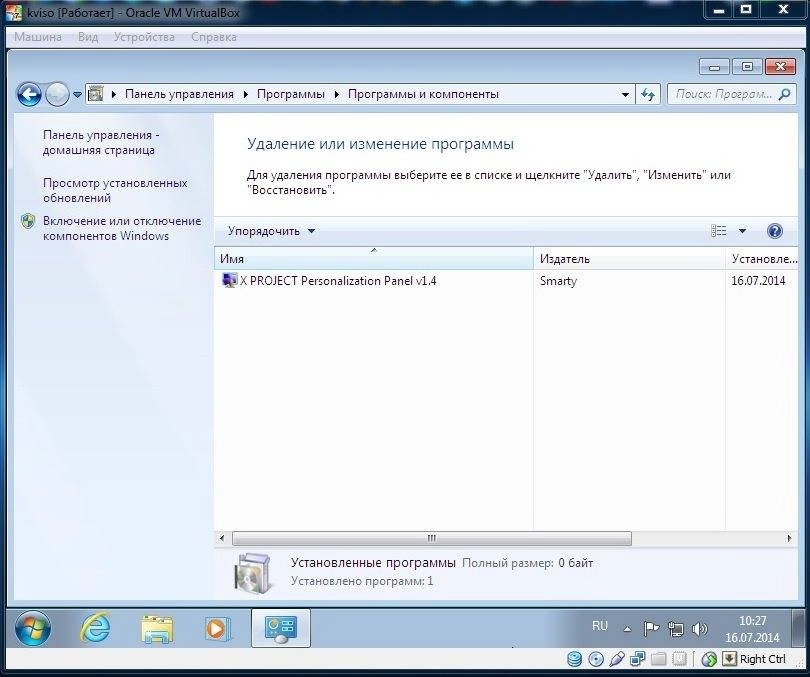Click the 16.07.2014 install date cell
Screen dimensions: 810x677
(x=758, y=281)
